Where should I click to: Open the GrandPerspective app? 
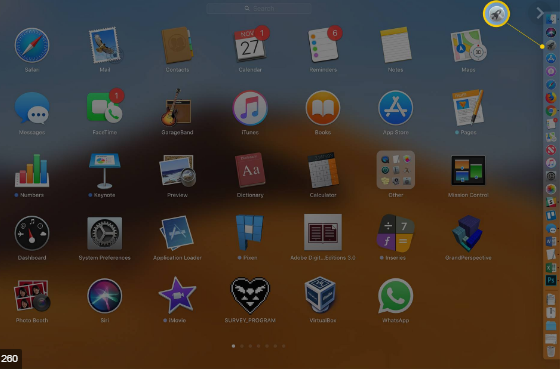click(468, 233)
